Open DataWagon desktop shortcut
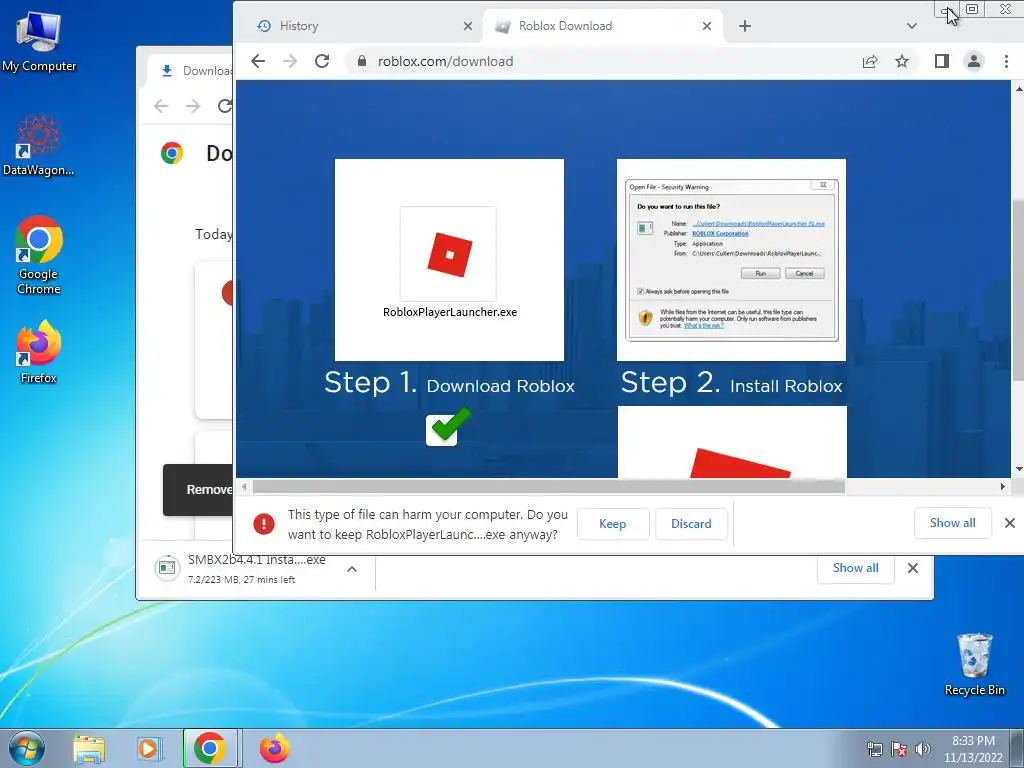The width and height of the screenshot is (1024, 768). (x=39, y=146)
